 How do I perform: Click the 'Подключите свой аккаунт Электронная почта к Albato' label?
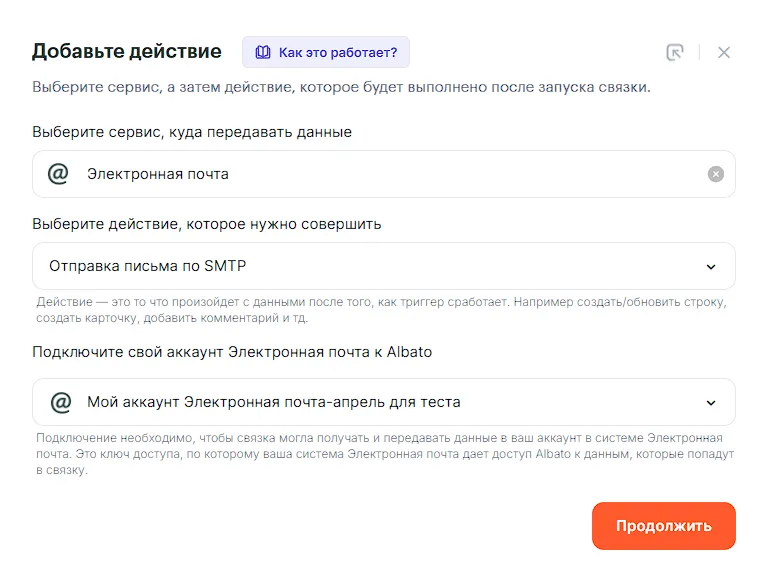click(x=232, y=352)
